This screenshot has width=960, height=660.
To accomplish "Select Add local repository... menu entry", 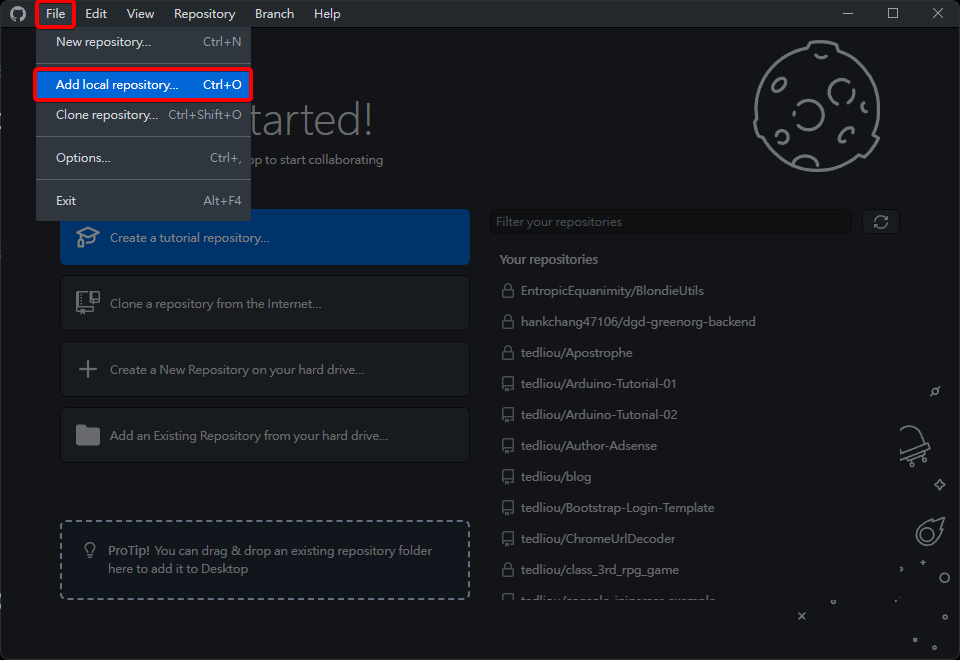I will tap(143, 84).
